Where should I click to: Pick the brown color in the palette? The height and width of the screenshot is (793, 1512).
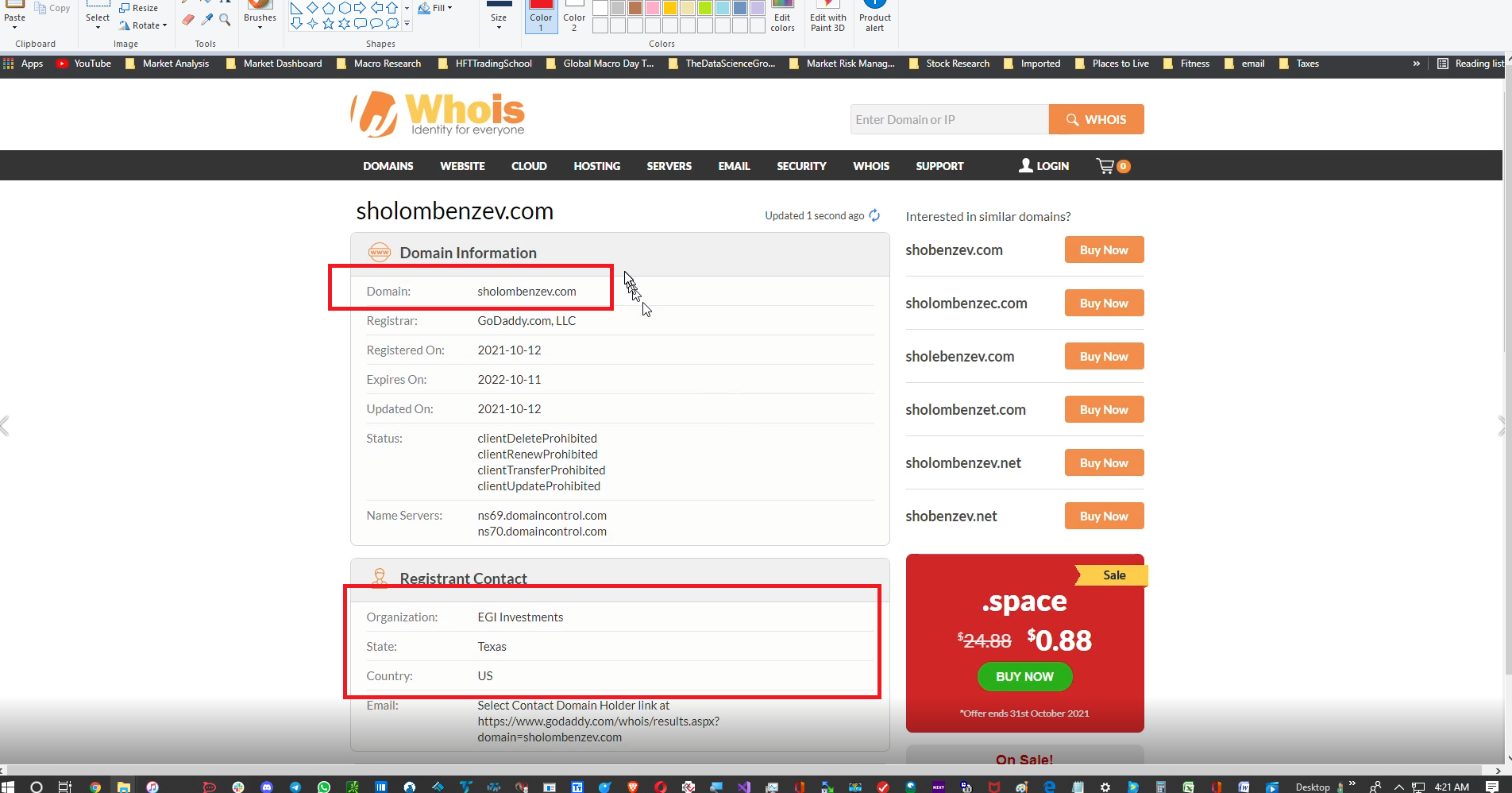click(634, 8)
